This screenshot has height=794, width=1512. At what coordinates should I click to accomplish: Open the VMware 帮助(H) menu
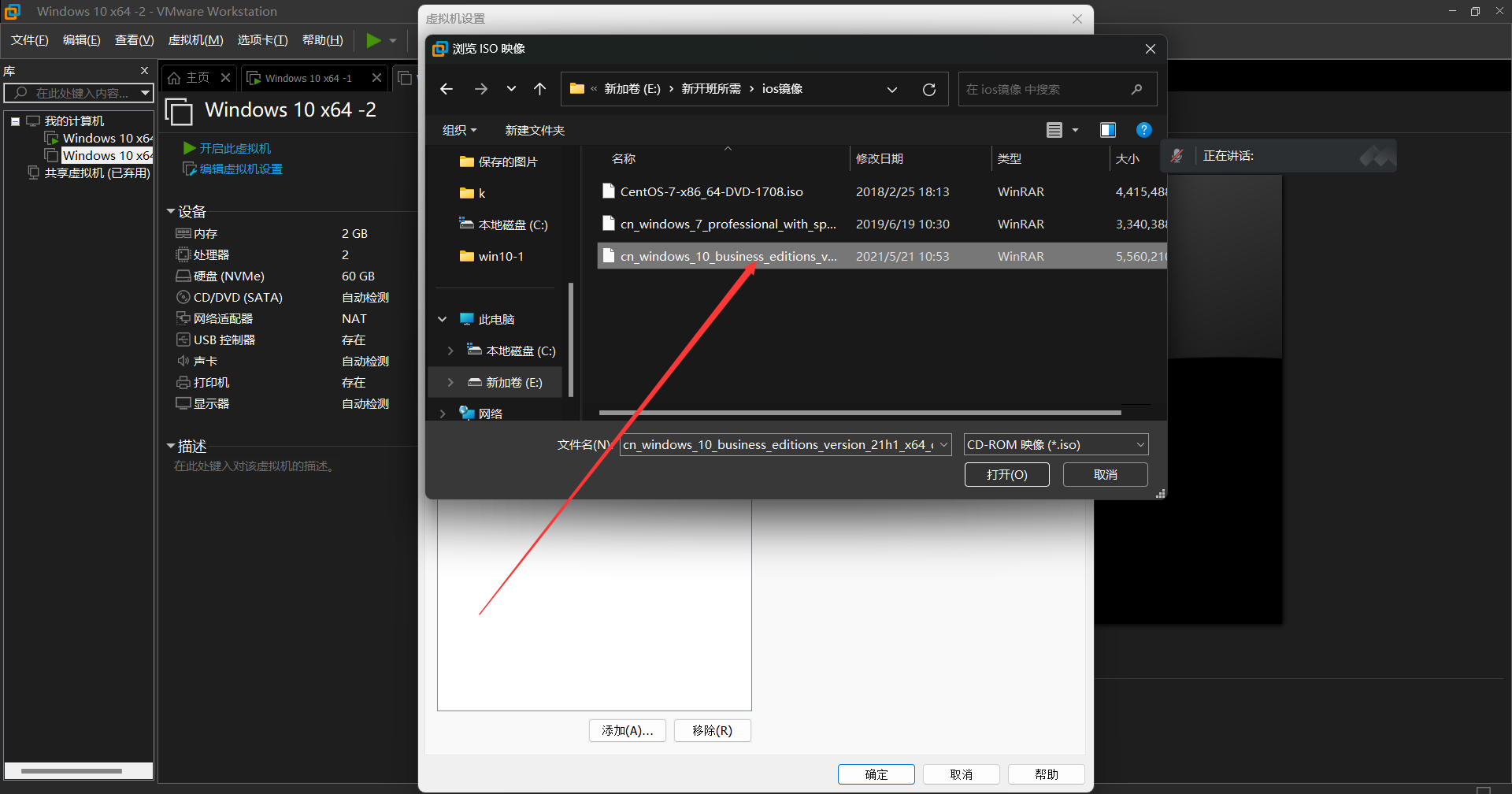[x=323, y=40]
